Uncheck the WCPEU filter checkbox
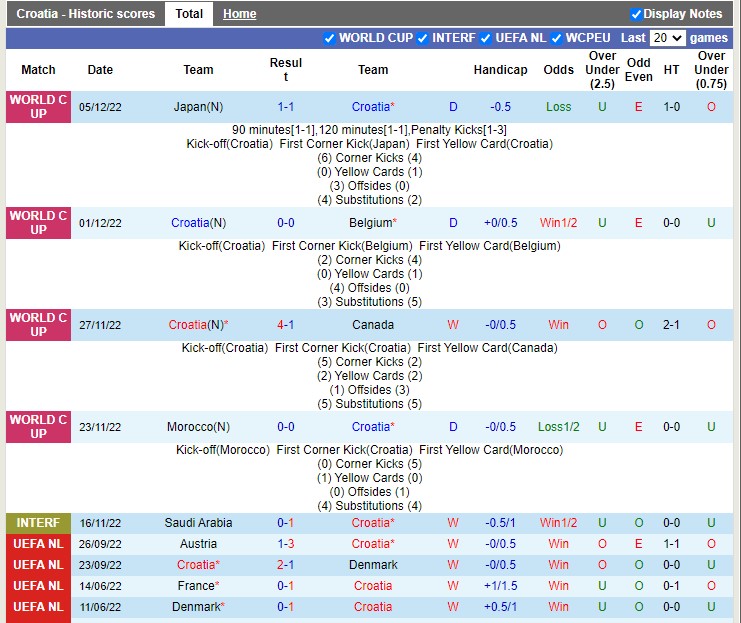This screenshot has height=623, width=741. click(x=556, y=38)
